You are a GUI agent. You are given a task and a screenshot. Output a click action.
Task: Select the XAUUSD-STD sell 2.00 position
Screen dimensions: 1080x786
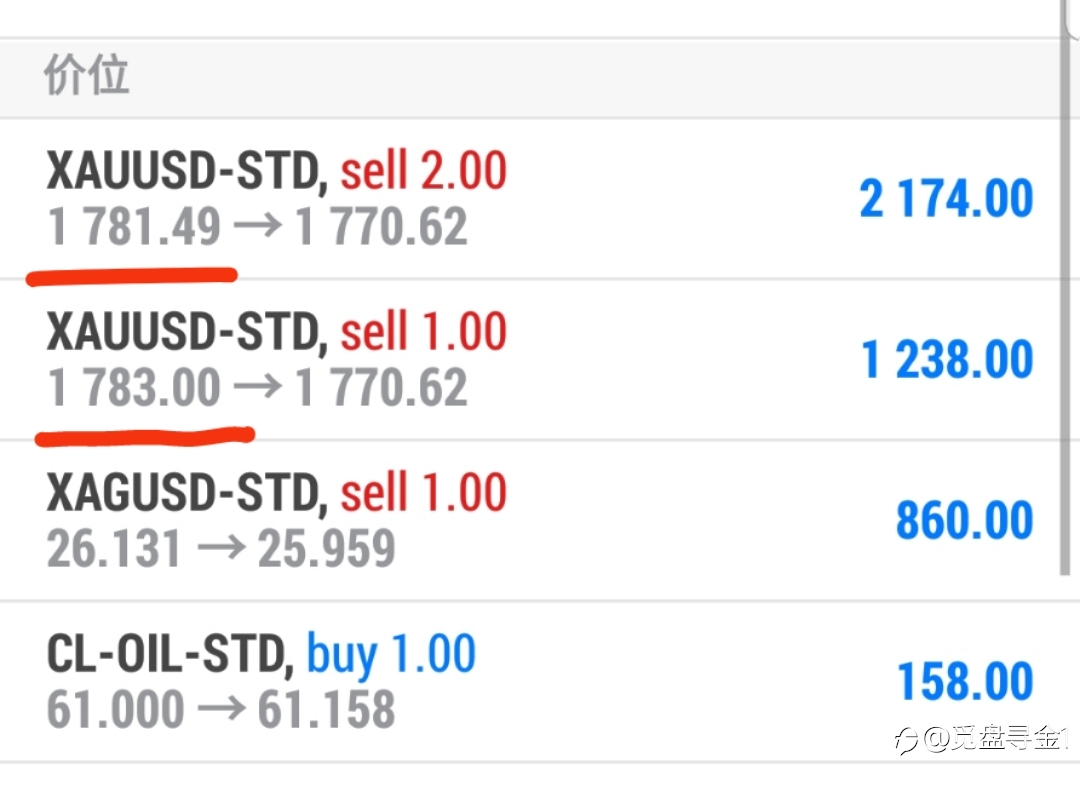[x=529, y=199]
